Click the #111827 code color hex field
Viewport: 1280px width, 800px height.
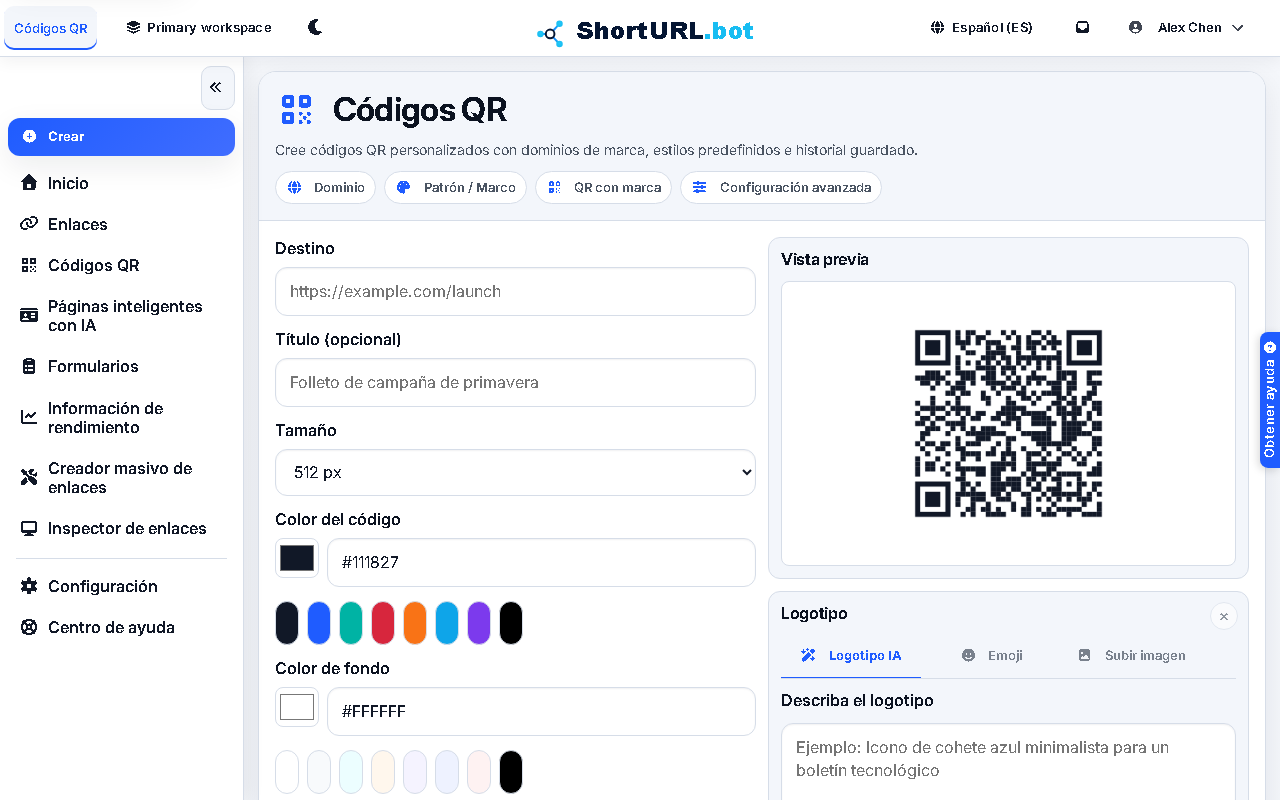pyautogui.click(x=541, y=562)
